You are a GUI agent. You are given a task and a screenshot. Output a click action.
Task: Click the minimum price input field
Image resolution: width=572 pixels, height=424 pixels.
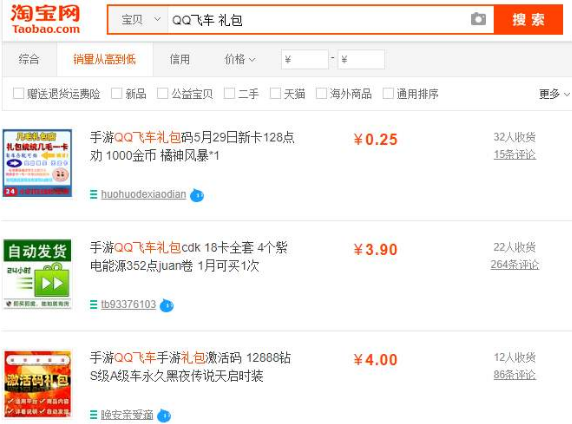305,59
